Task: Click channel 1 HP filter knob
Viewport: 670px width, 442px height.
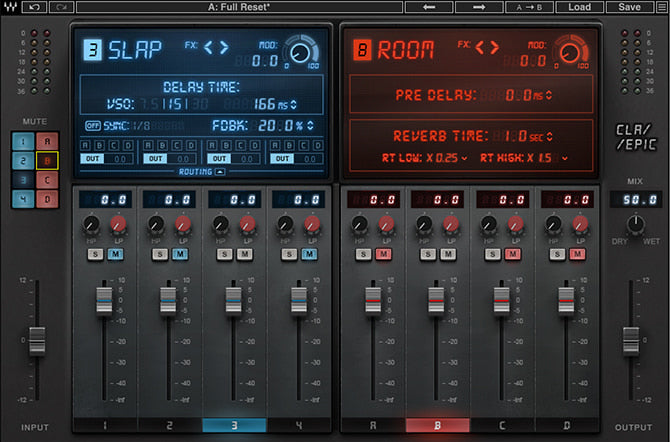Action: [91, 224]
